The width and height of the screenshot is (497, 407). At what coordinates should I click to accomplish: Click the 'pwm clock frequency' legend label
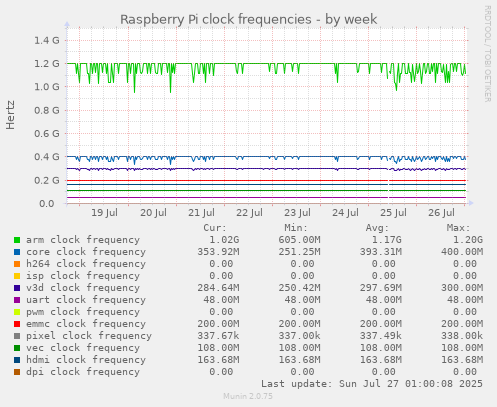pyautogui.click(x=83, y=312)
